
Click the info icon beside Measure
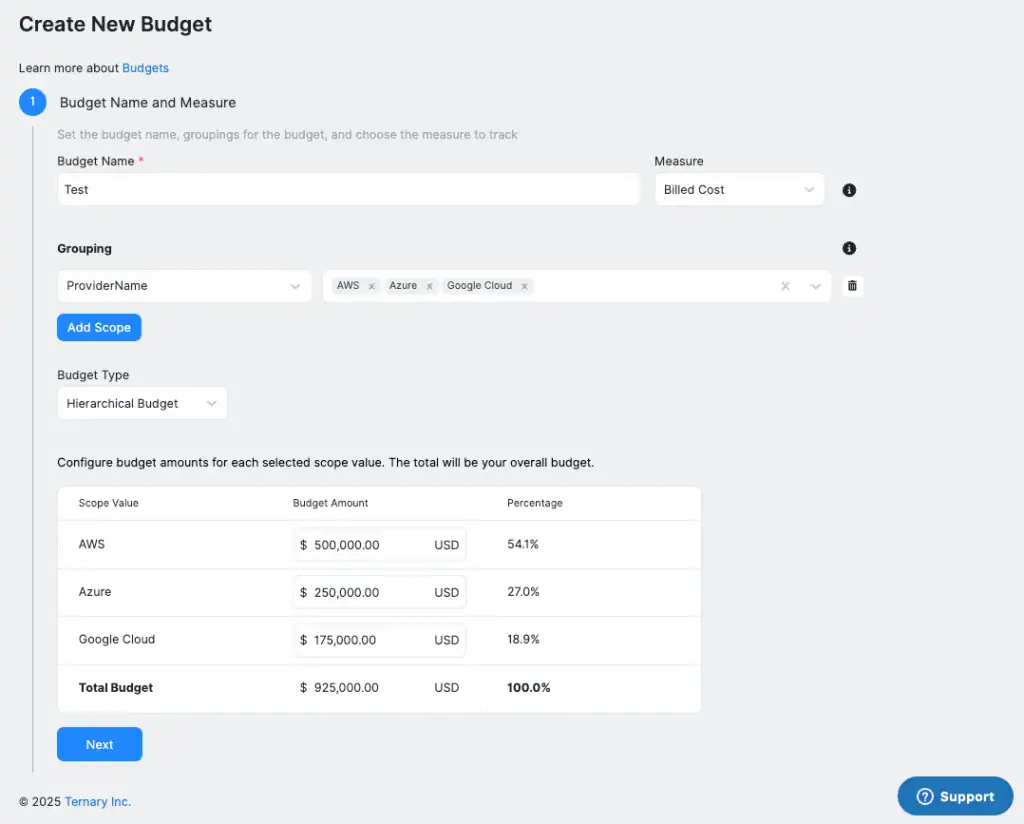click(x=849, y=189)
